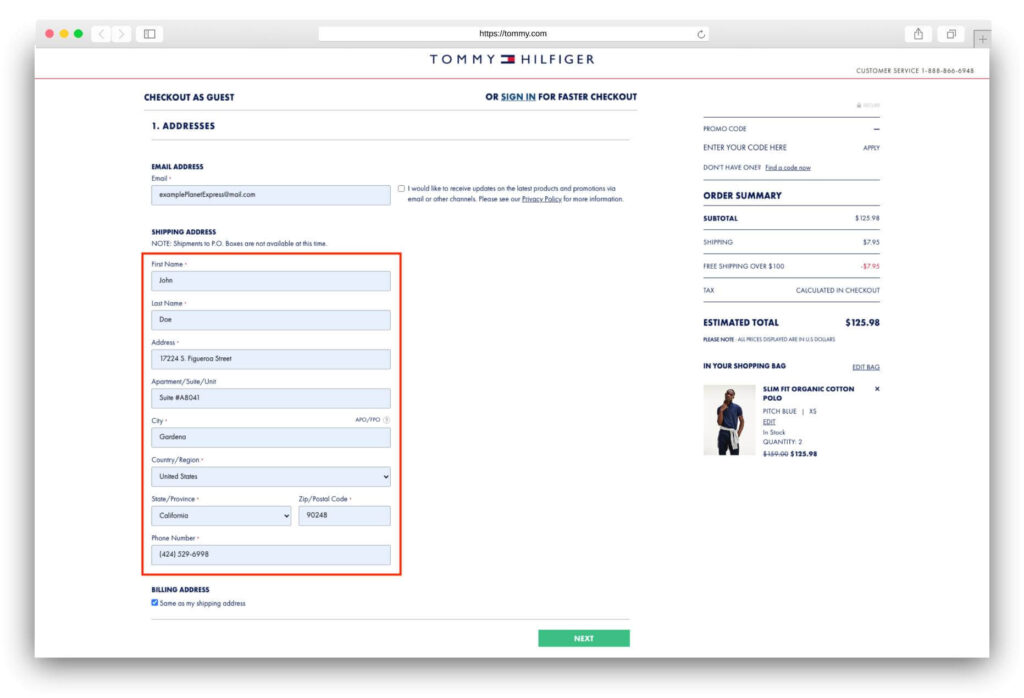Click the Last Name field
The image size is (1024, 698).
tap(271, 320)
